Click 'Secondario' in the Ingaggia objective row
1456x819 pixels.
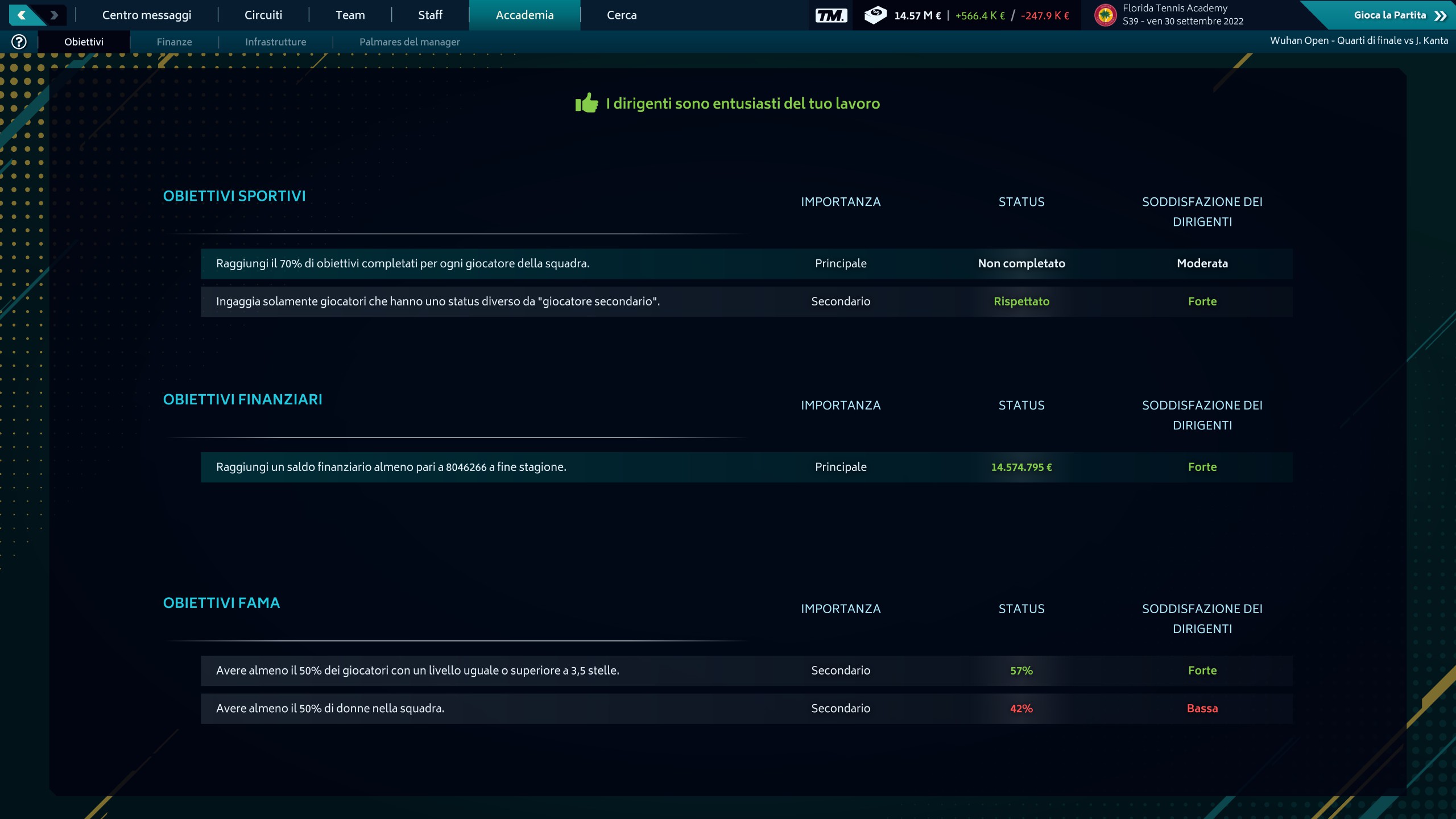[841, 301]
